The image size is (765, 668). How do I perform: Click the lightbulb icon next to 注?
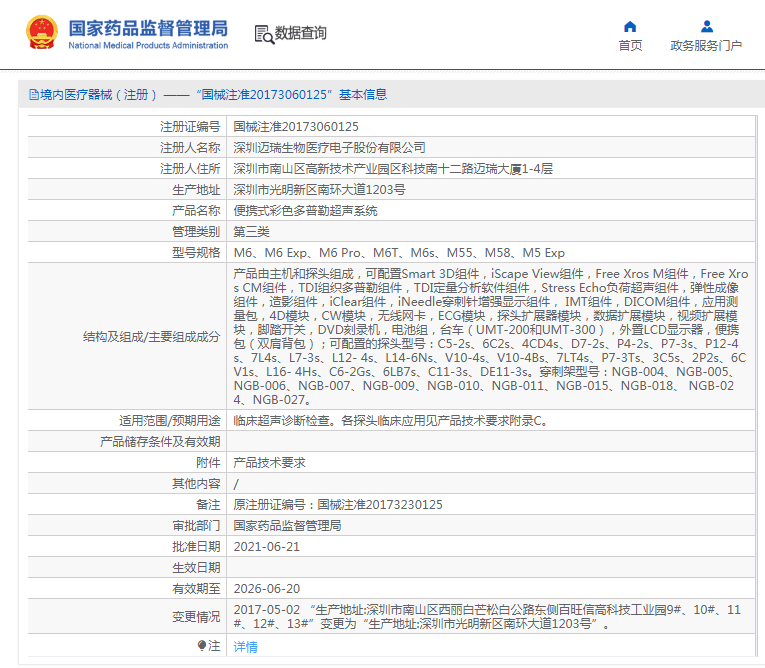pos(201,646)
